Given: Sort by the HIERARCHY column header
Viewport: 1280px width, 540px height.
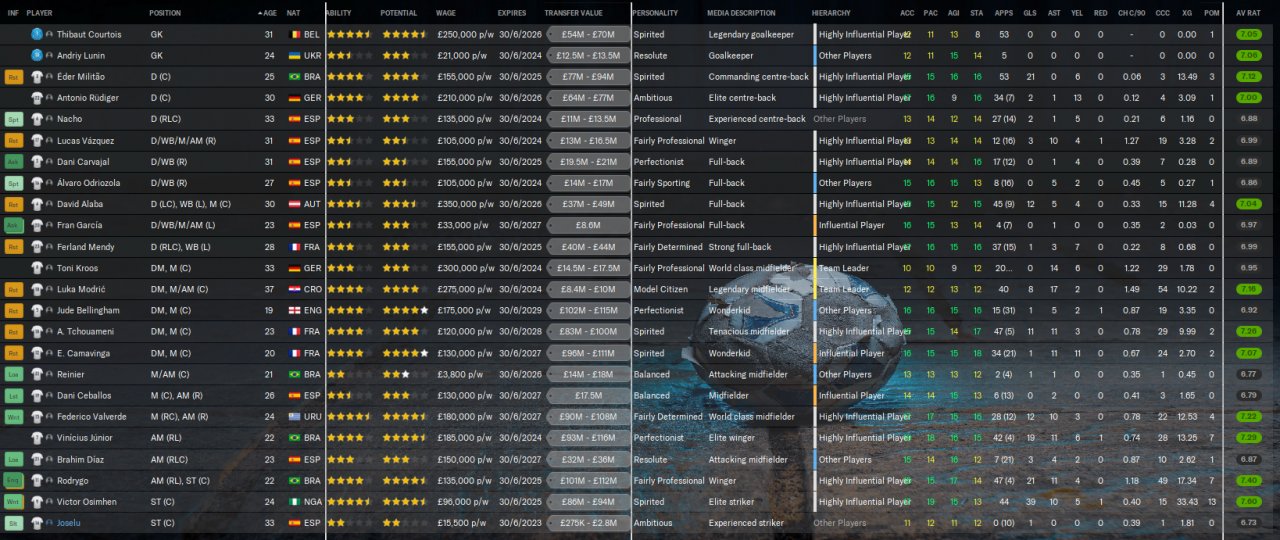Looking at the screenshot, I should point(832,13).
